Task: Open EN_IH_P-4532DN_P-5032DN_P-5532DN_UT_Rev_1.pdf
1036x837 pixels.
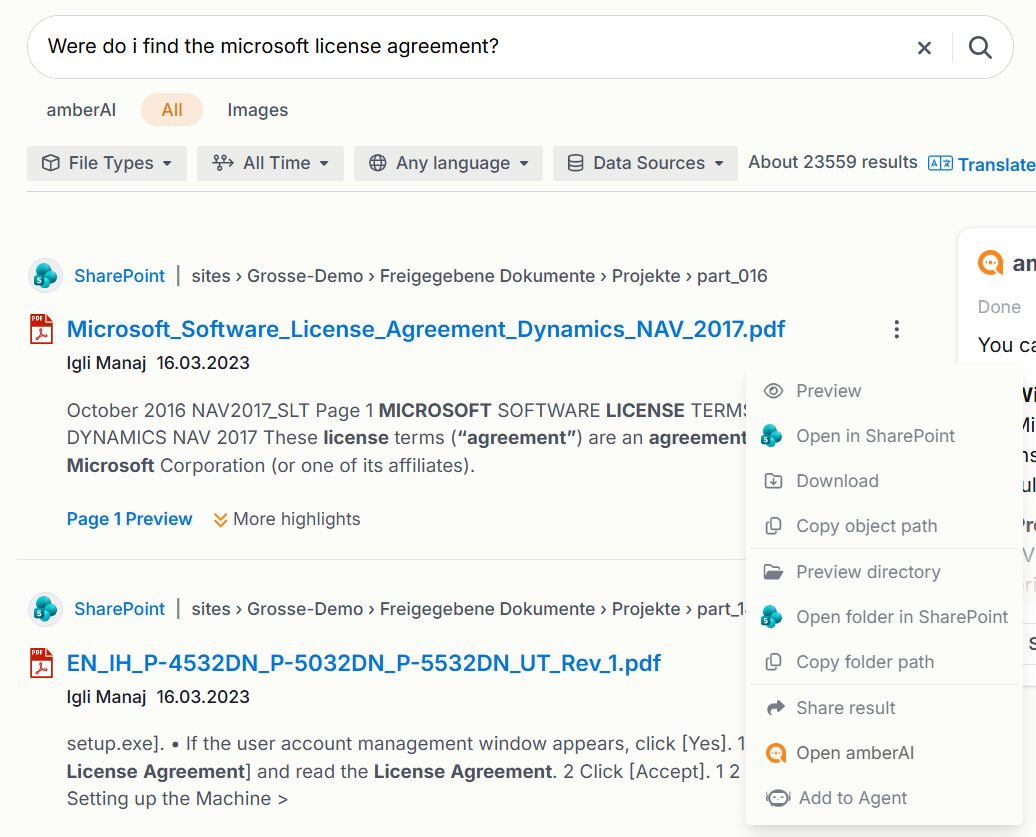Action: [364, 663]
